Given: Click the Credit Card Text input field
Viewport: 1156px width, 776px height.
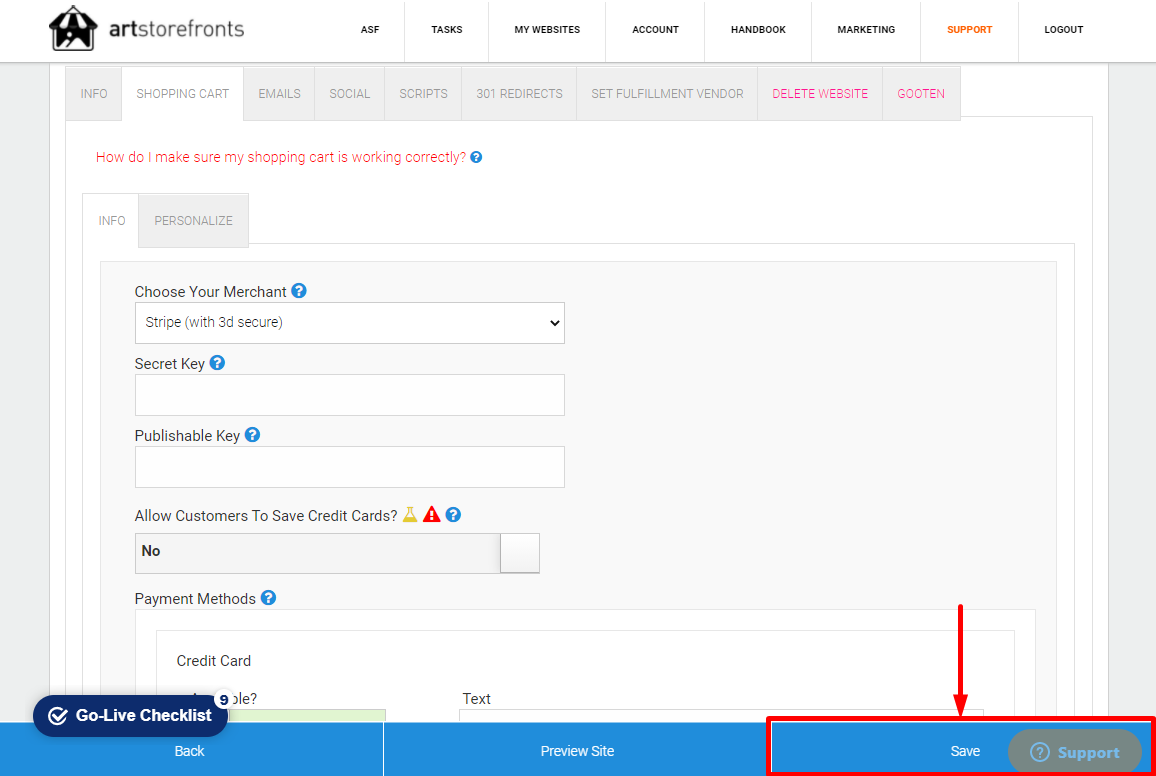Looking at the screenshot, I should pos(721,716).
